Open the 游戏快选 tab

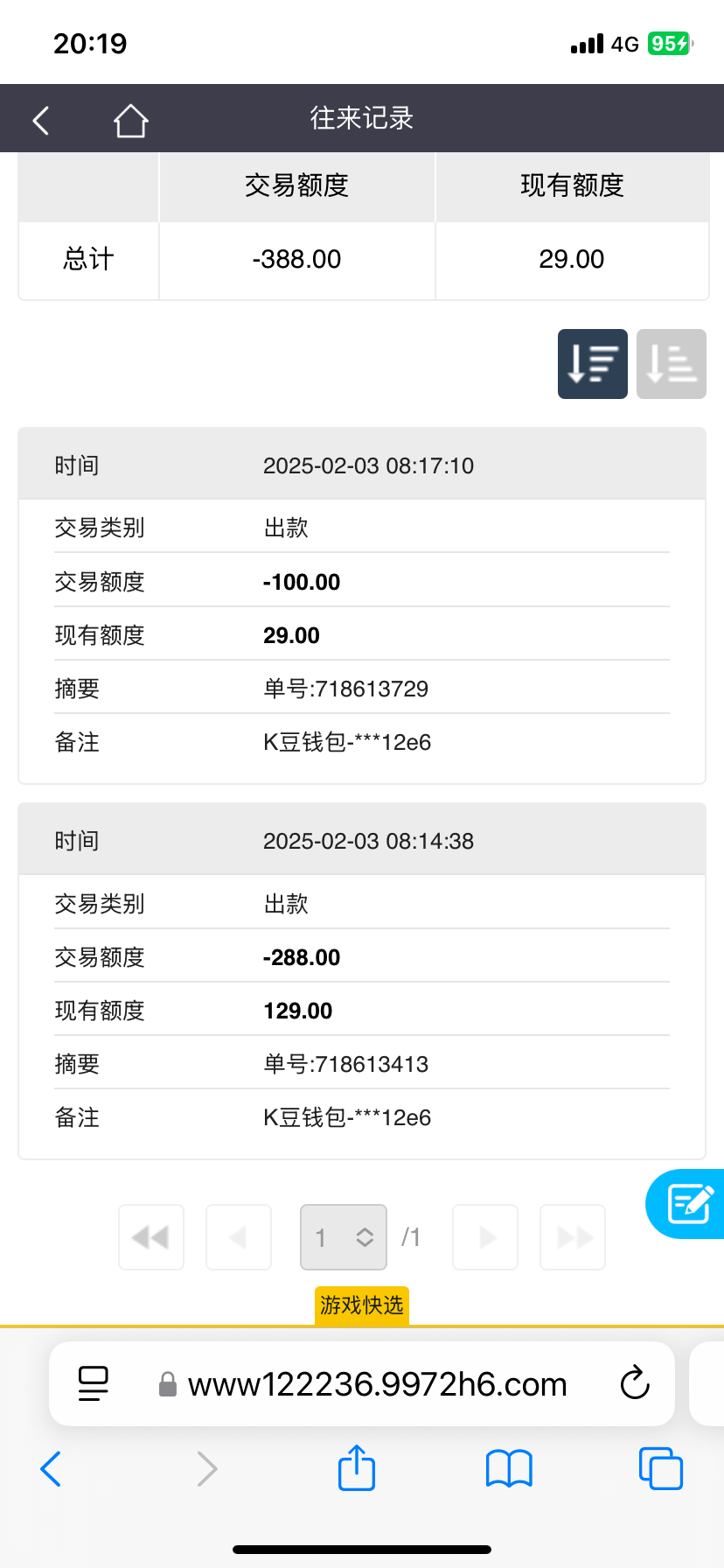(x=361, y=1305)
